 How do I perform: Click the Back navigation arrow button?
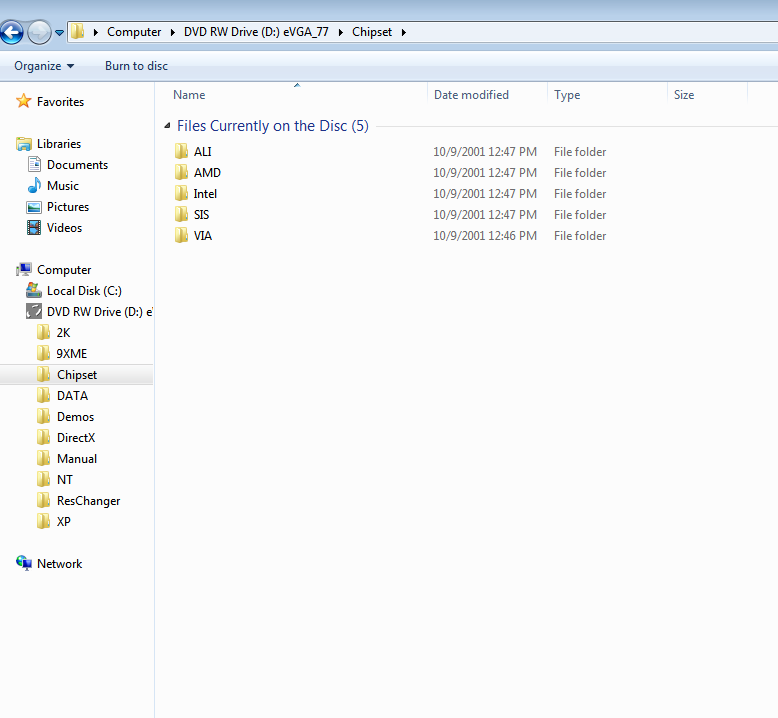click(x=12, y=32)
